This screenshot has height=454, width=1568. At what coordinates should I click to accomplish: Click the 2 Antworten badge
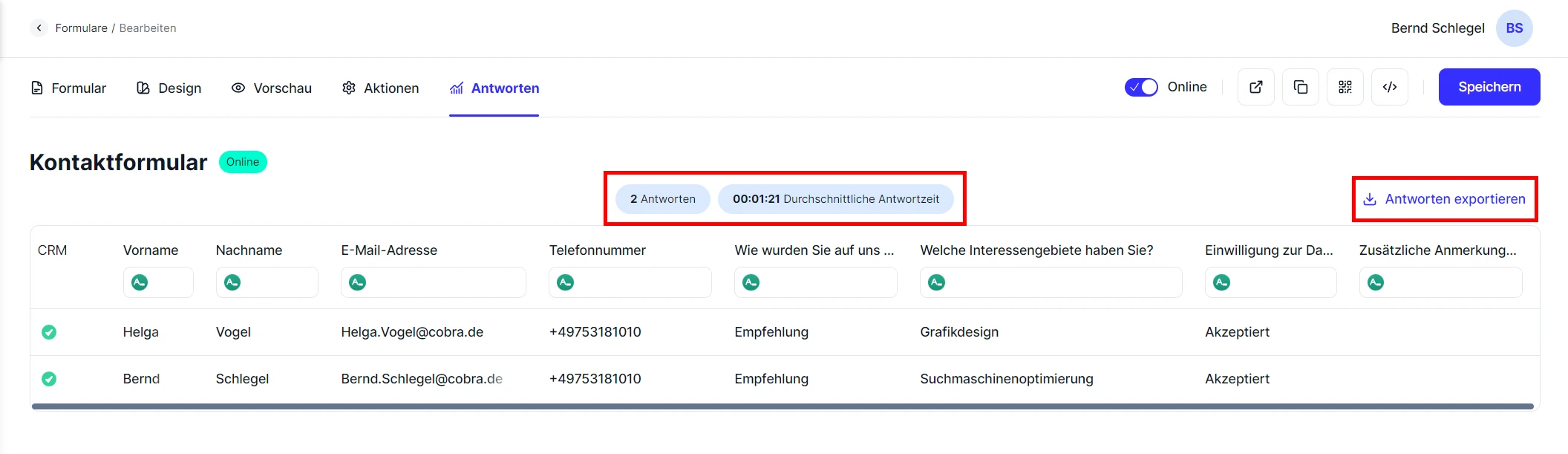pyautogui.click(x=663, y=199)
